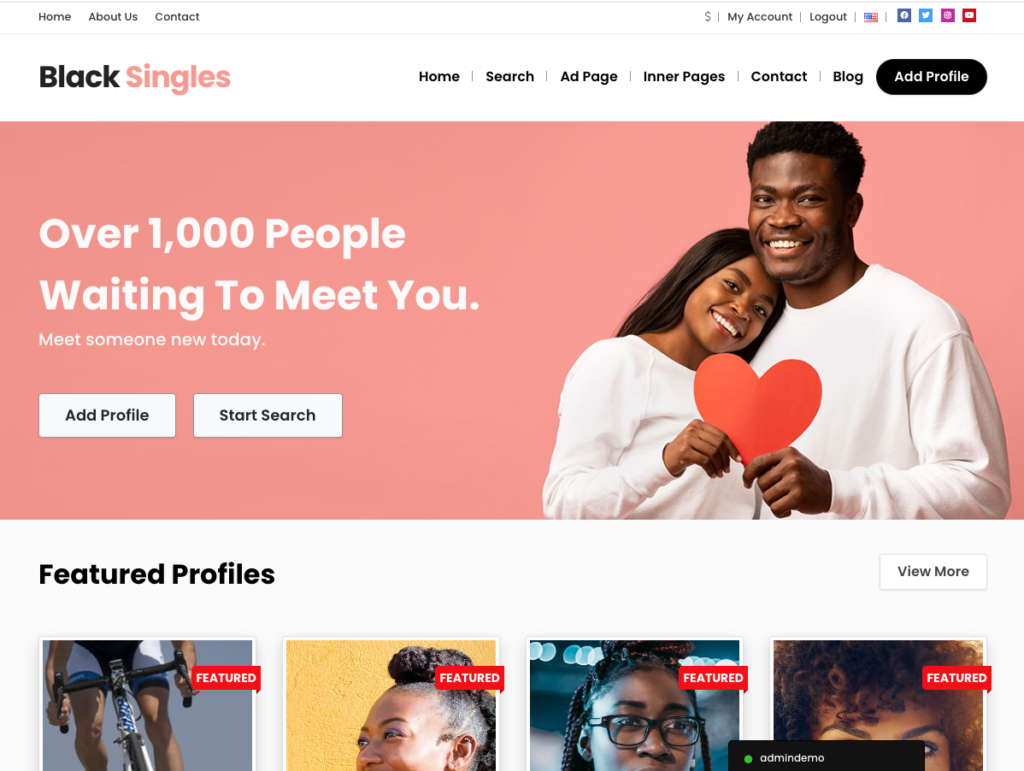Go to the Blog menu item

click(x=848, y=76)
